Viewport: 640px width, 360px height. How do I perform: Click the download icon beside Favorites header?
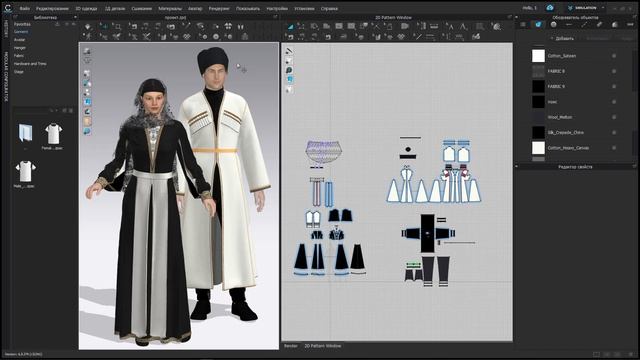(x=58, y=24)
